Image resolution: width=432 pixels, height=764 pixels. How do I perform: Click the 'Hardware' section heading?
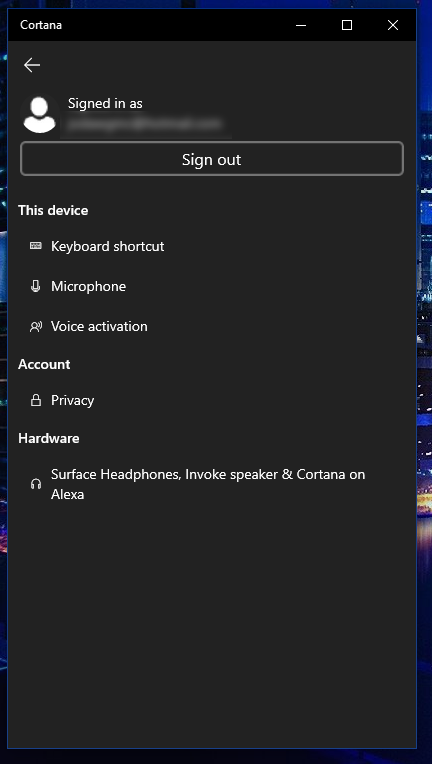(49, 439)
